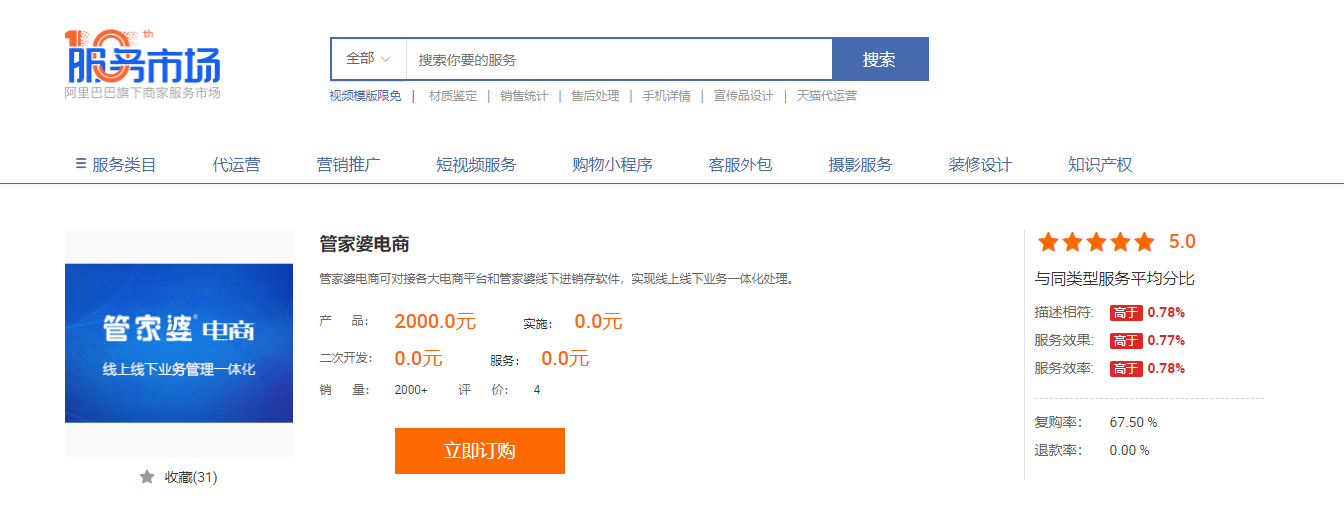This screenshot has width=1344, height=505.
Task: Click the blue 搜索 button
Action: pyautogui.click(x=880, y=59)
